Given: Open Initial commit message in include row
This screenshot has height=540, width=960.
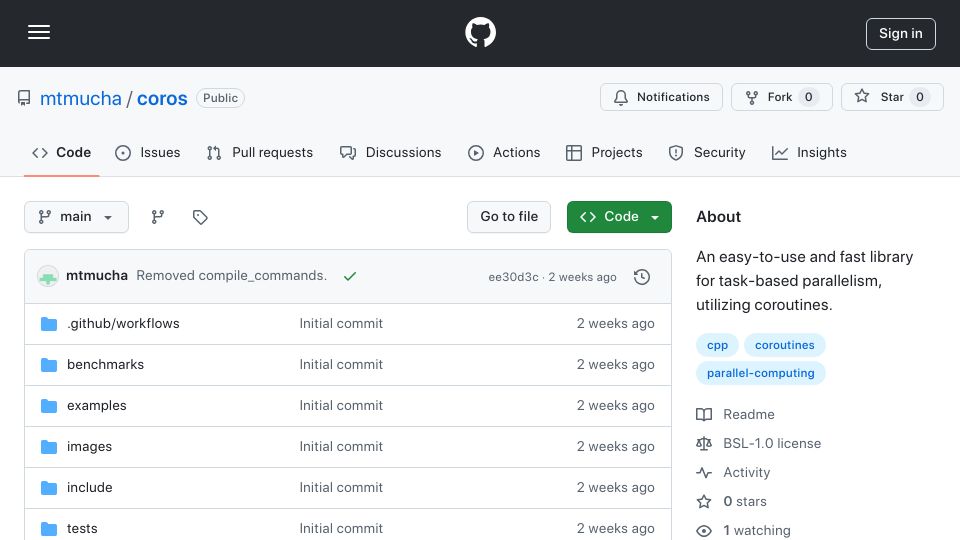Looking at the screenshot, I should click(x=341, y=487).
